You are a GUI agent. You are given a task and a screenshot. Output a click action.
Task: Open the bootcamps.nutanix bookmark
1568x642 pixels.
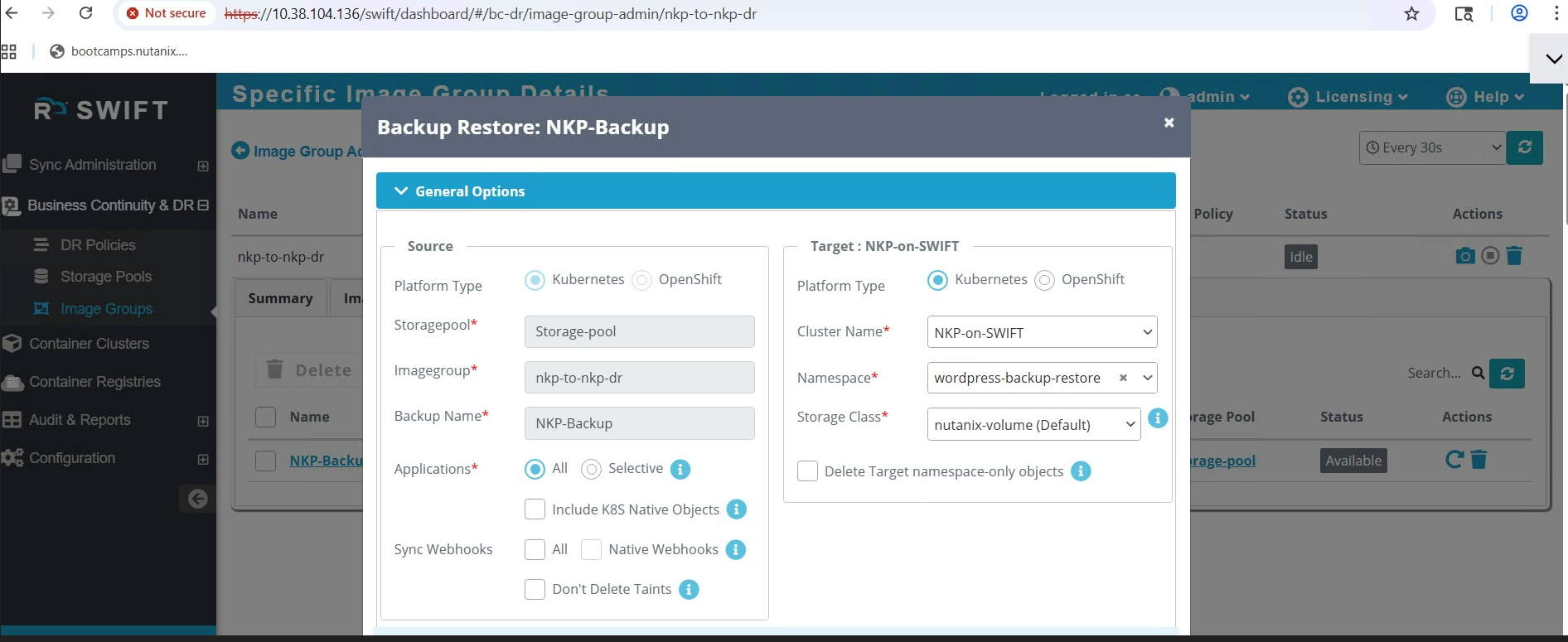(x=119, y=51)
